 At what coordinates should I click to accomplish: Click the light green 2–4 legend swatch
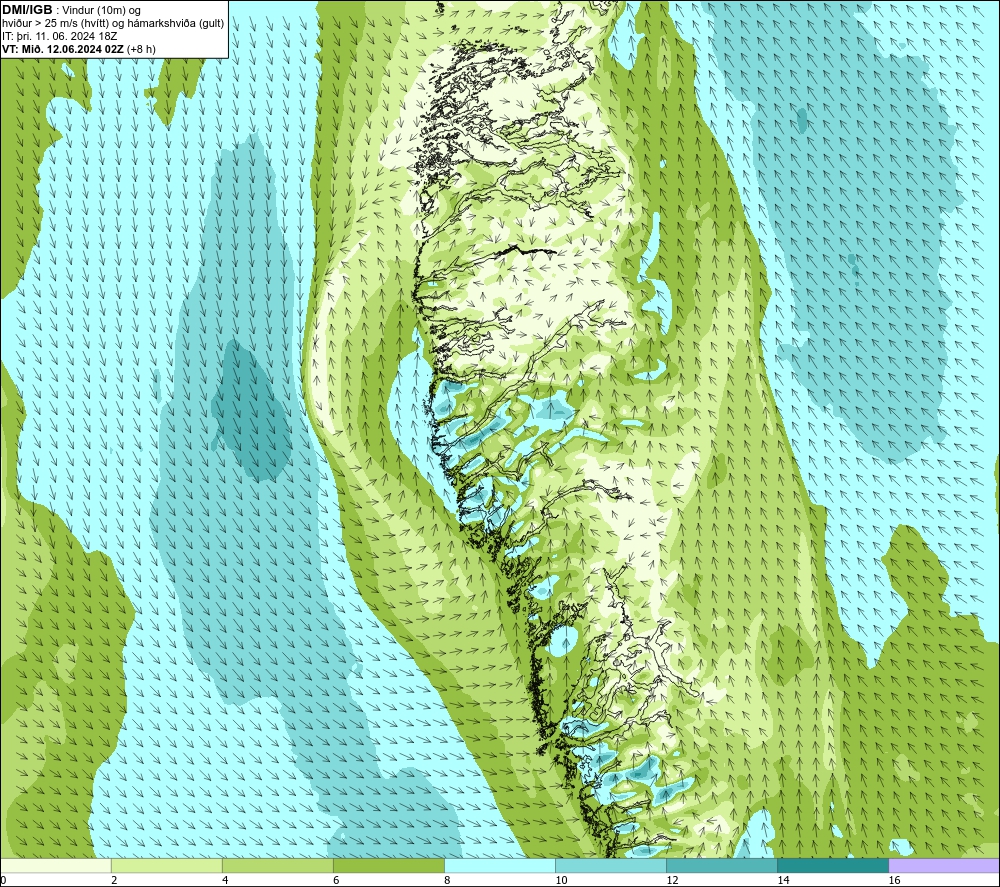point(166,865)
